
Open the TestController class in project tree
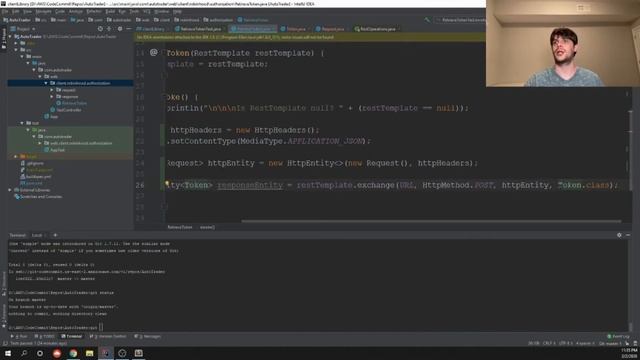(66, 110)
